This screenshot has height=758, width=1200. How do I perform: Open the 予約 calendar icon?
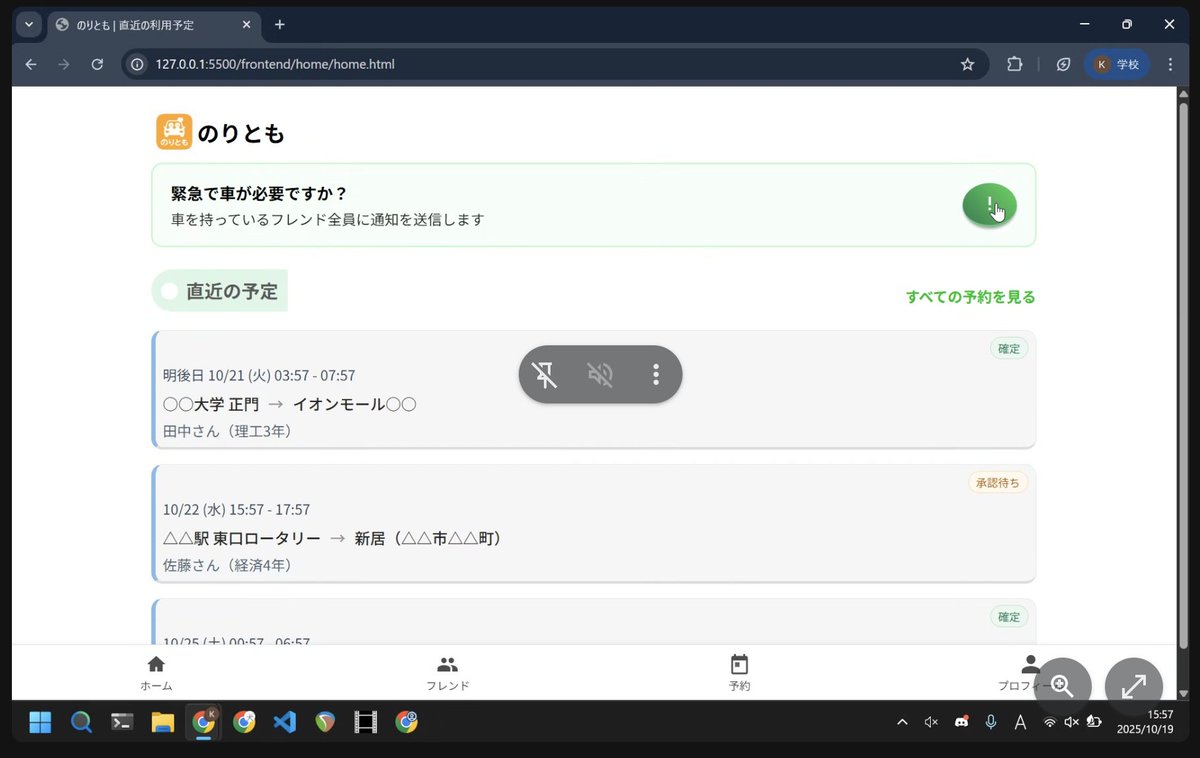[x=739, y=670]
